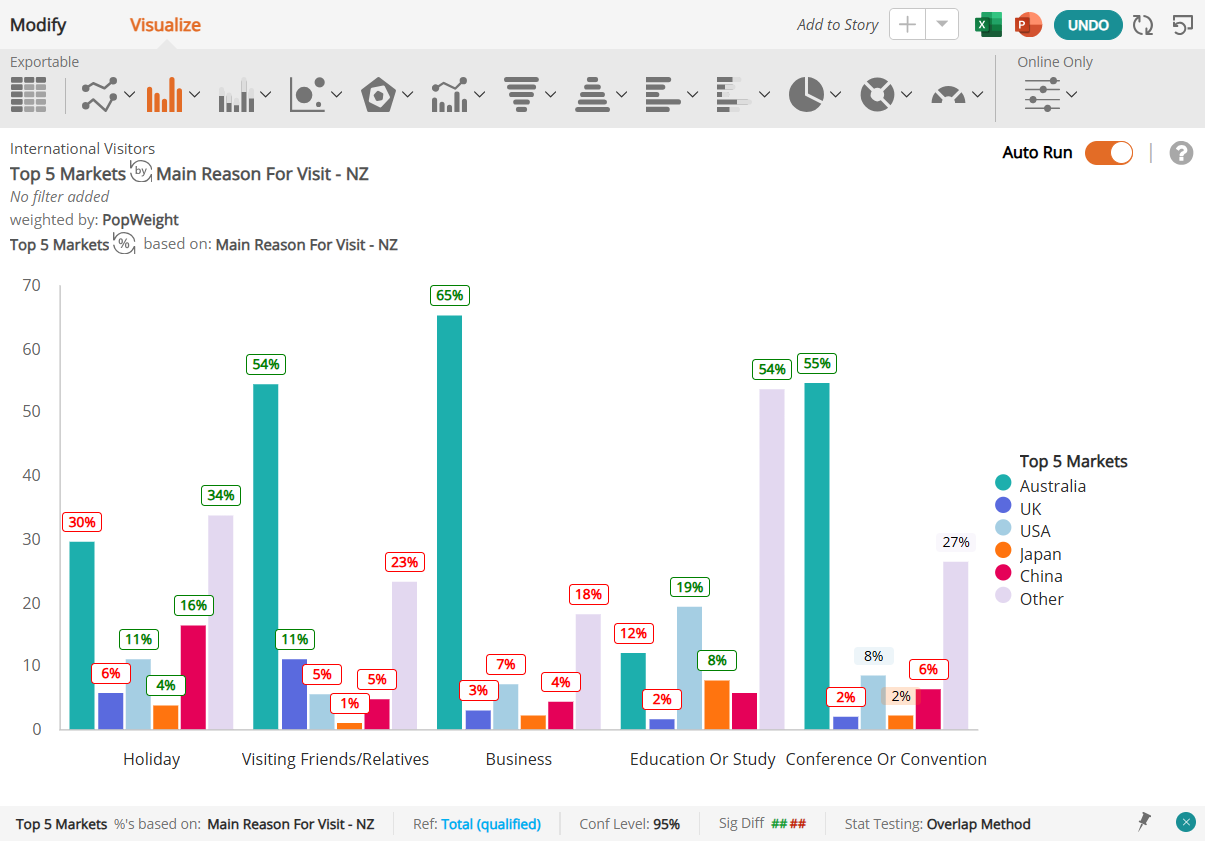Open the Online Only sliders settings icon

[x=1042, y=94]
